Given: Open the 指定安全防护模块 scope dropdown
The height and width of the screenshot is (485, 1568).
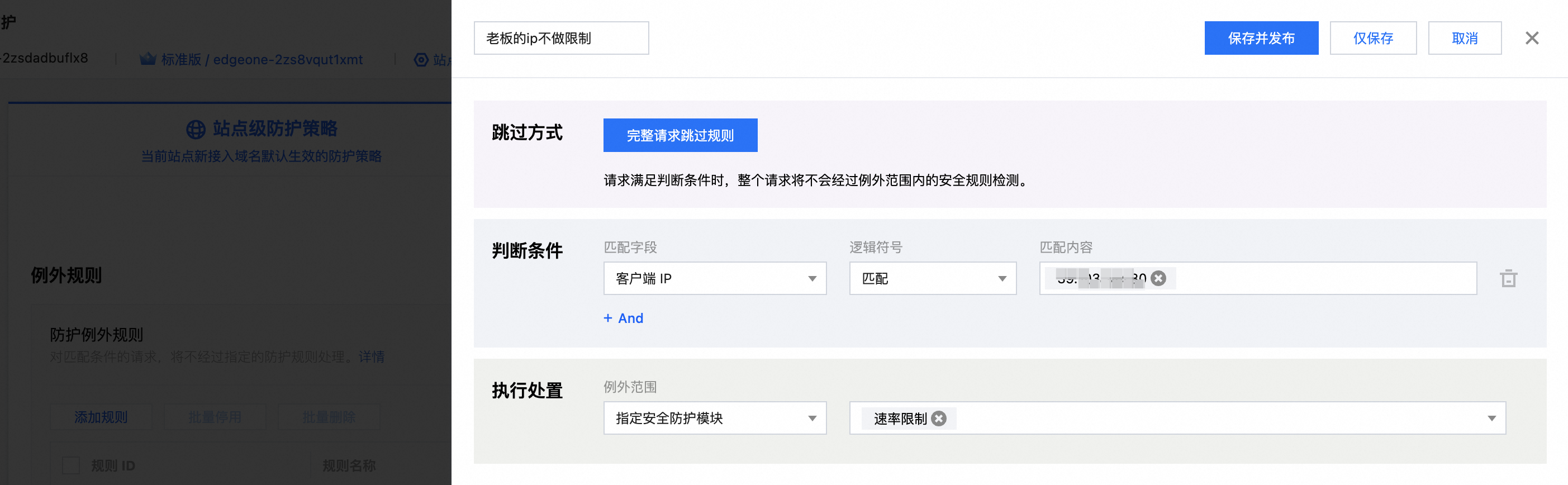Looking at the screenshot, I should [x=715, y=418].
